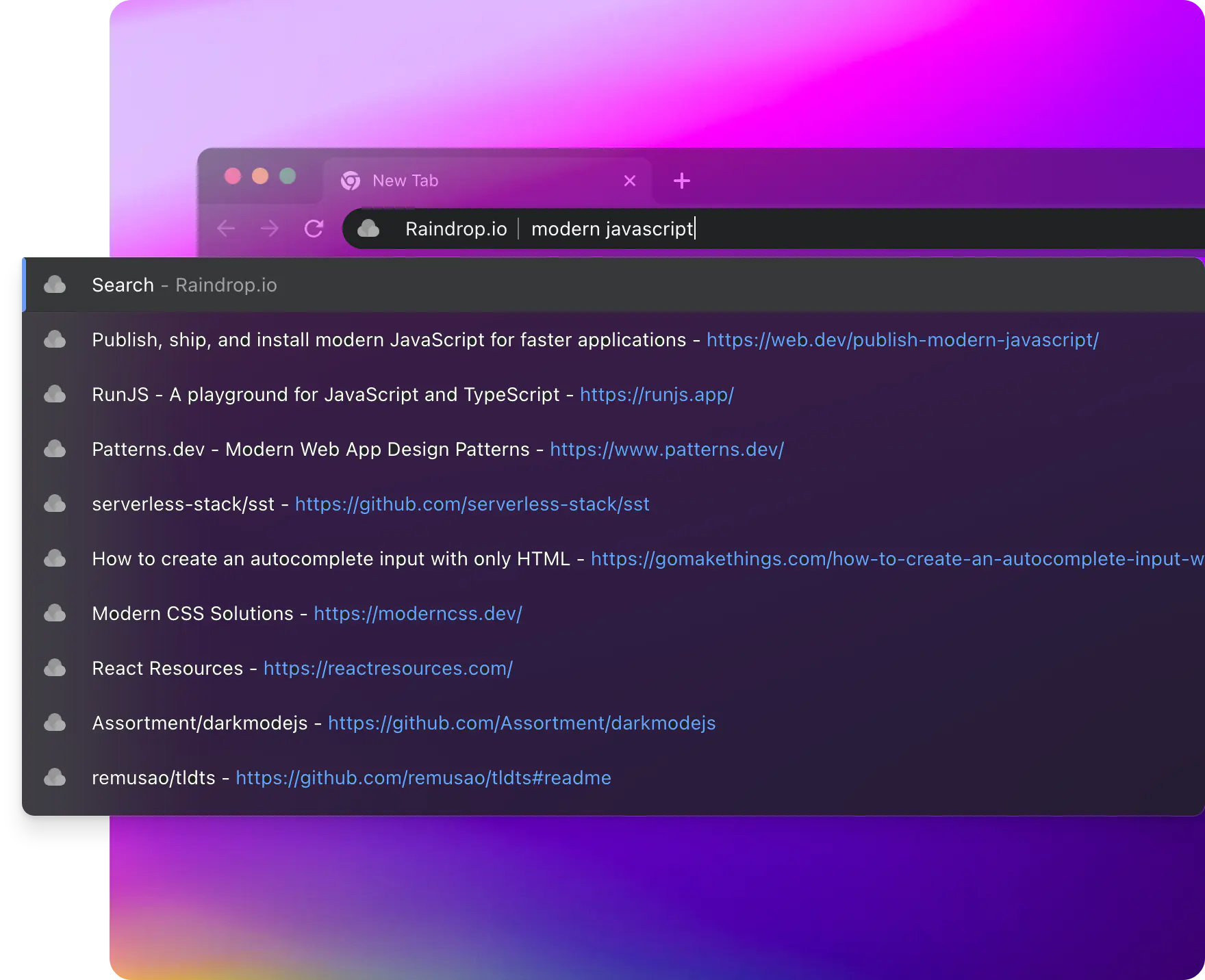
Task: Click the address bar text 'modern javascript'
Action: [612, 229]
